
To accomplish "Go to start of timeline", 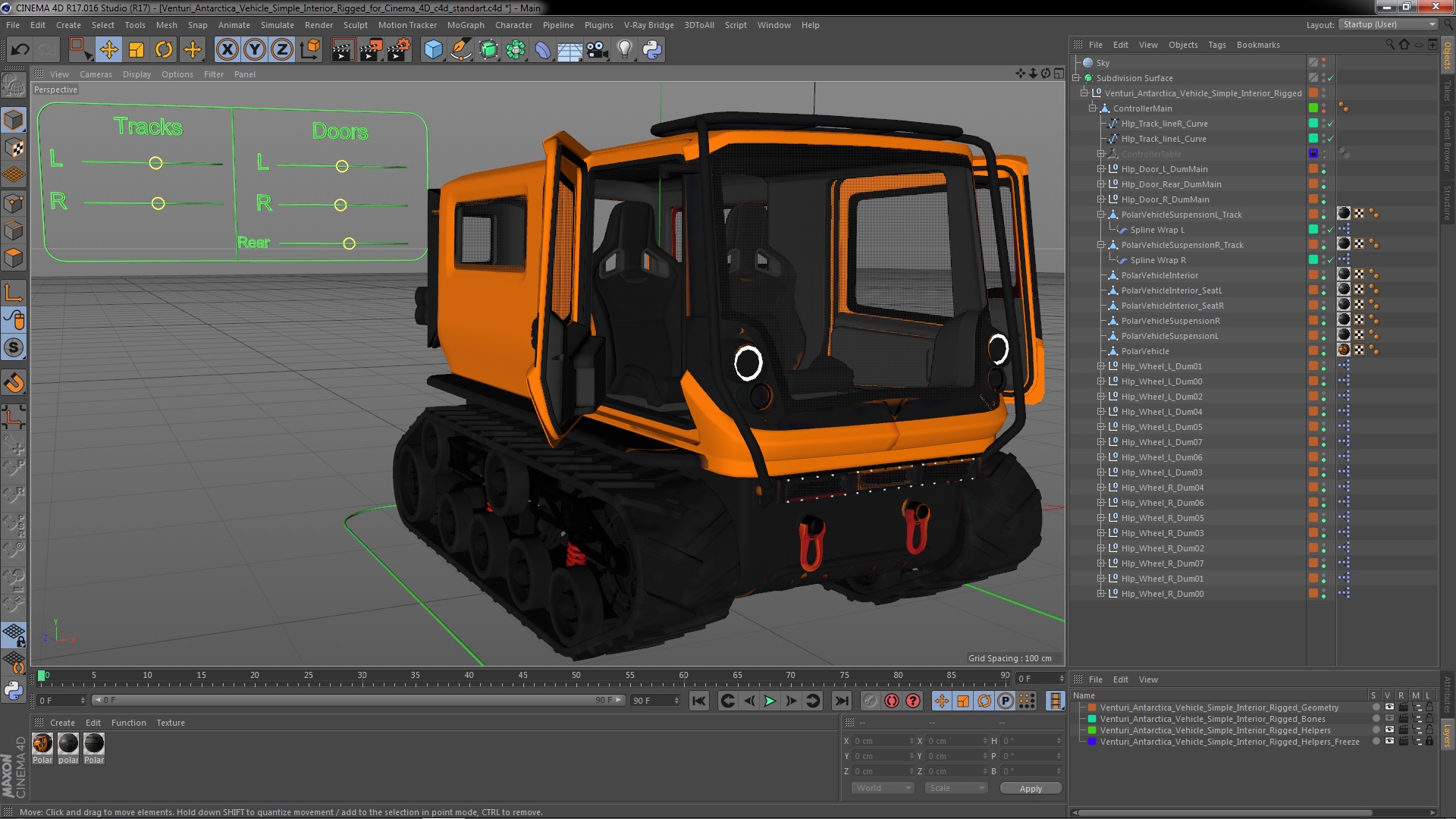I will (698, 701).
